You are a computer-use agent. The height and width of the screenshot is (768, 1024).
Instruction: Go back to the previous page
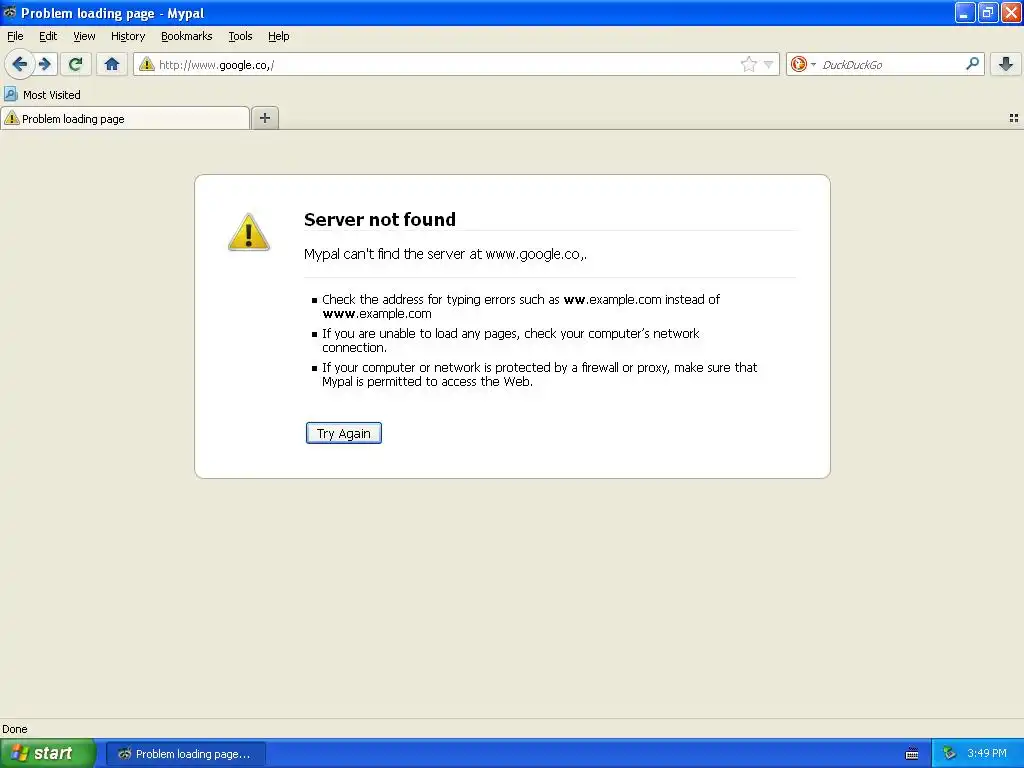pyautogui.click(x=19, y=64)
